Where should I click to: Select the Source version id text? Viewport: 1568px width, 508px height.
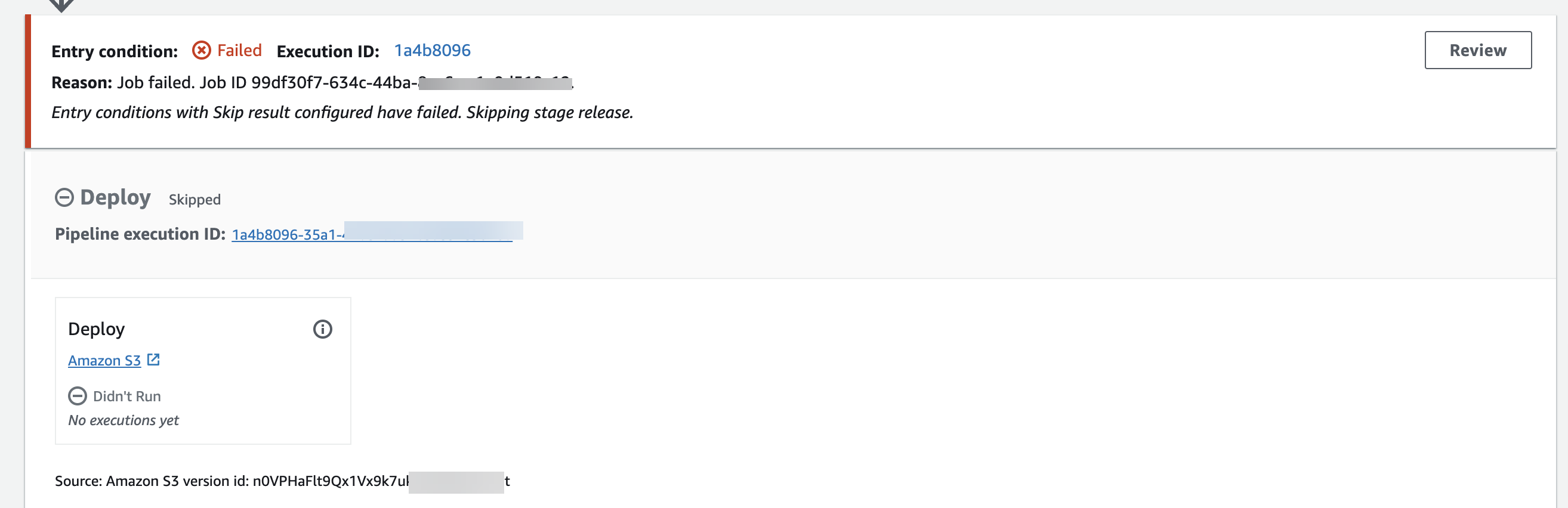(280, 481)
